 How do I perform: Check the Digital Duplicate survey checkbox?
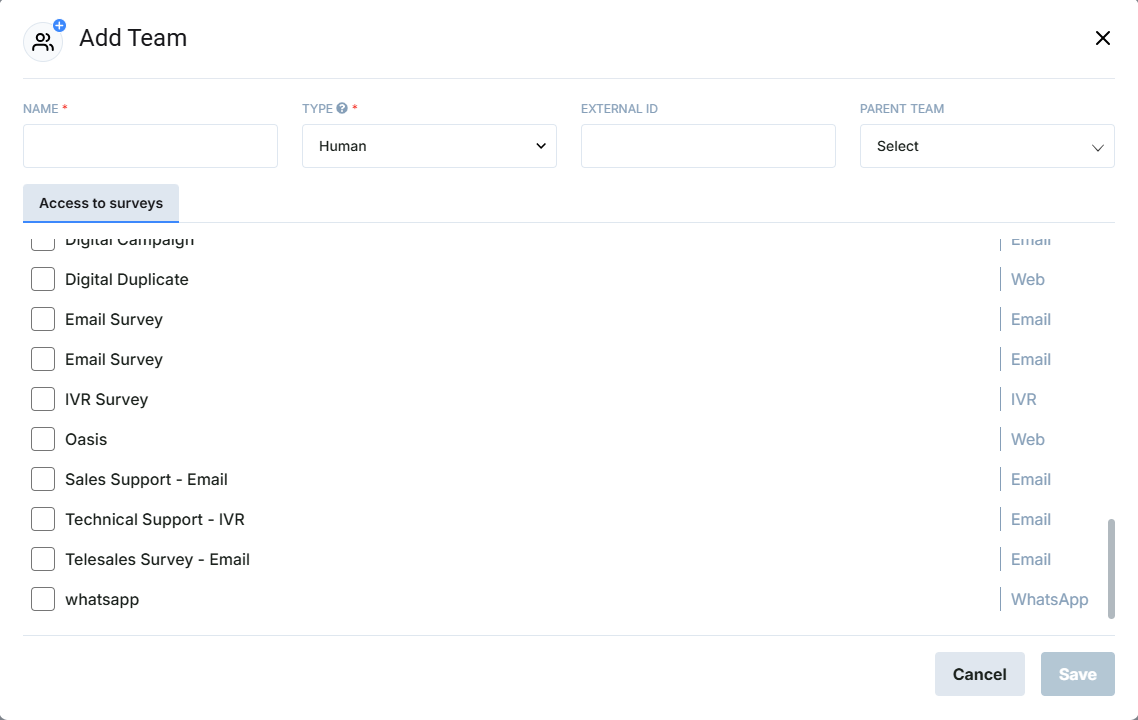pyautogui.click(x=43, y=279)
